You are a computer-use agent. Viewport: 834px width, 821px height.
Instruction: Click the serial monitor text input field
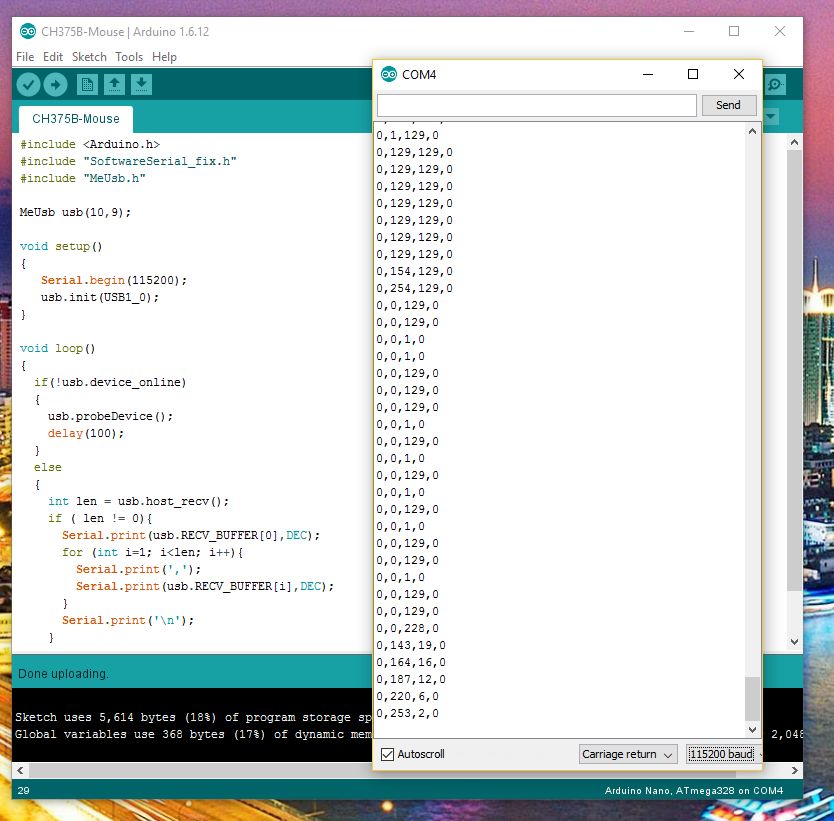(x=537, y=105)
